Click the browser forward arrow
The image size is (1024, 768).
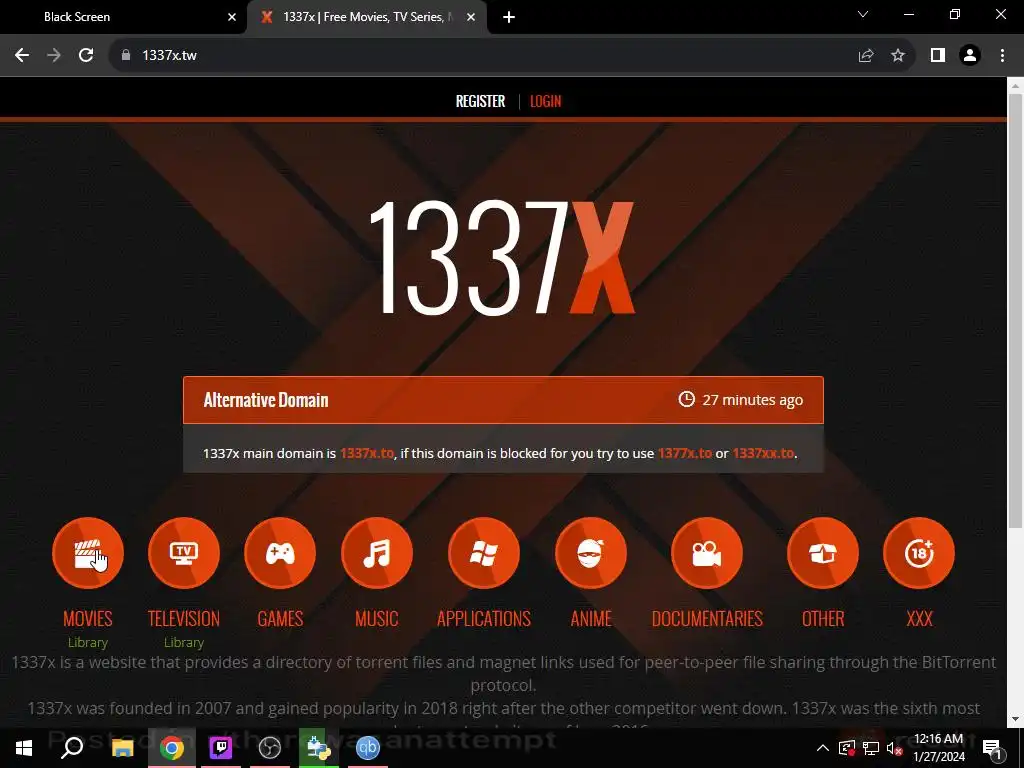[x=54, y=56]
